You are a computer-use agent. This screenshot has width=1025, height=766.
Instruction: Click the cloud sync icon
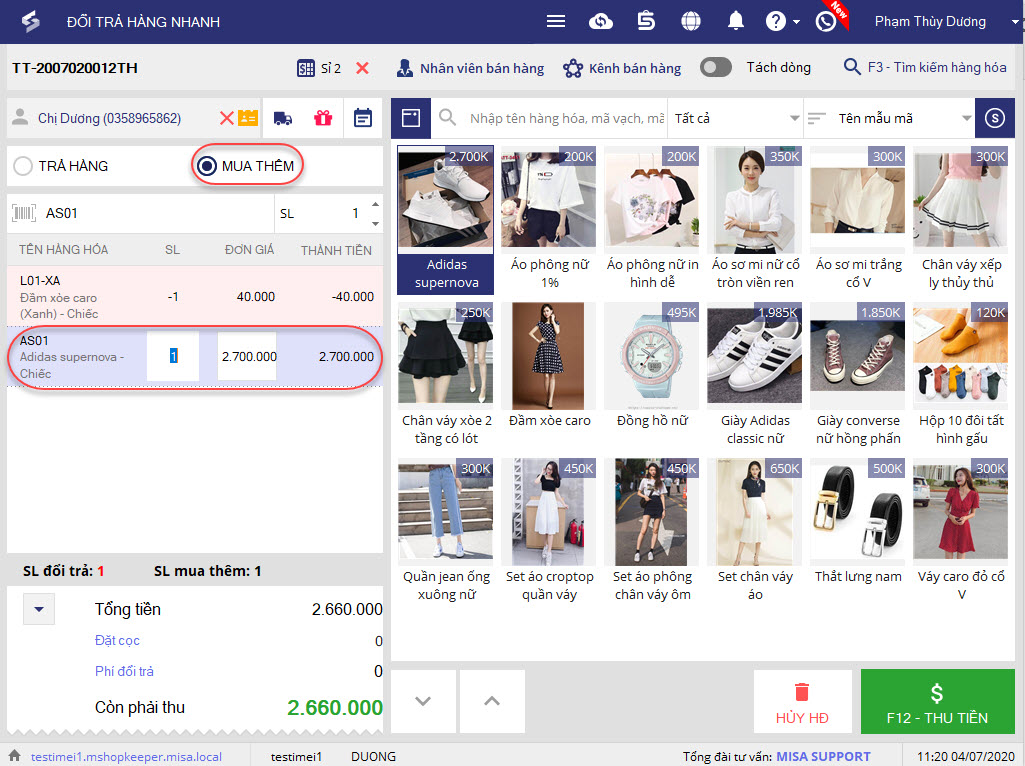click(x=600, y=22)
